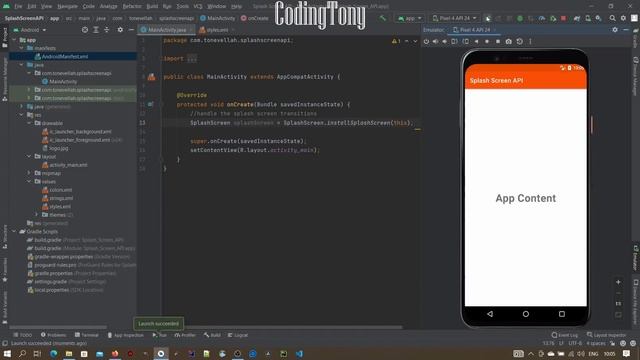Click the emulator zoom in plus button
Image resolution: width=640 pixels, height=360 pixels.
click(618, 282)
